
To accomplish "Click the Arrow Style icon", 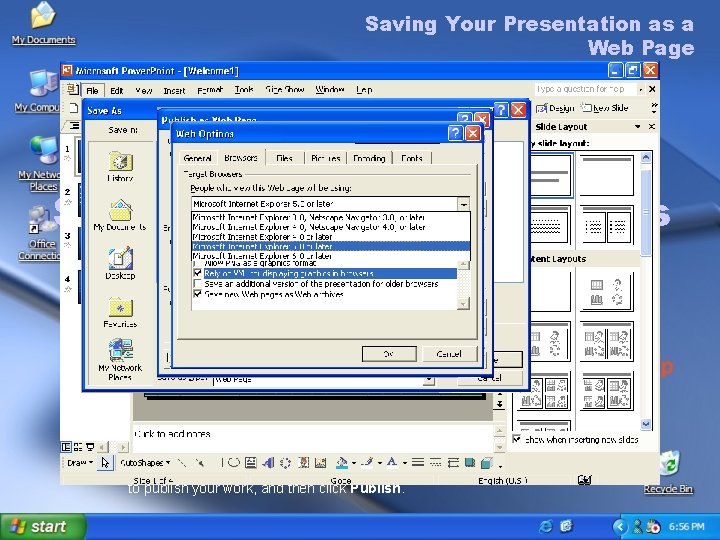I will (453, 462).
